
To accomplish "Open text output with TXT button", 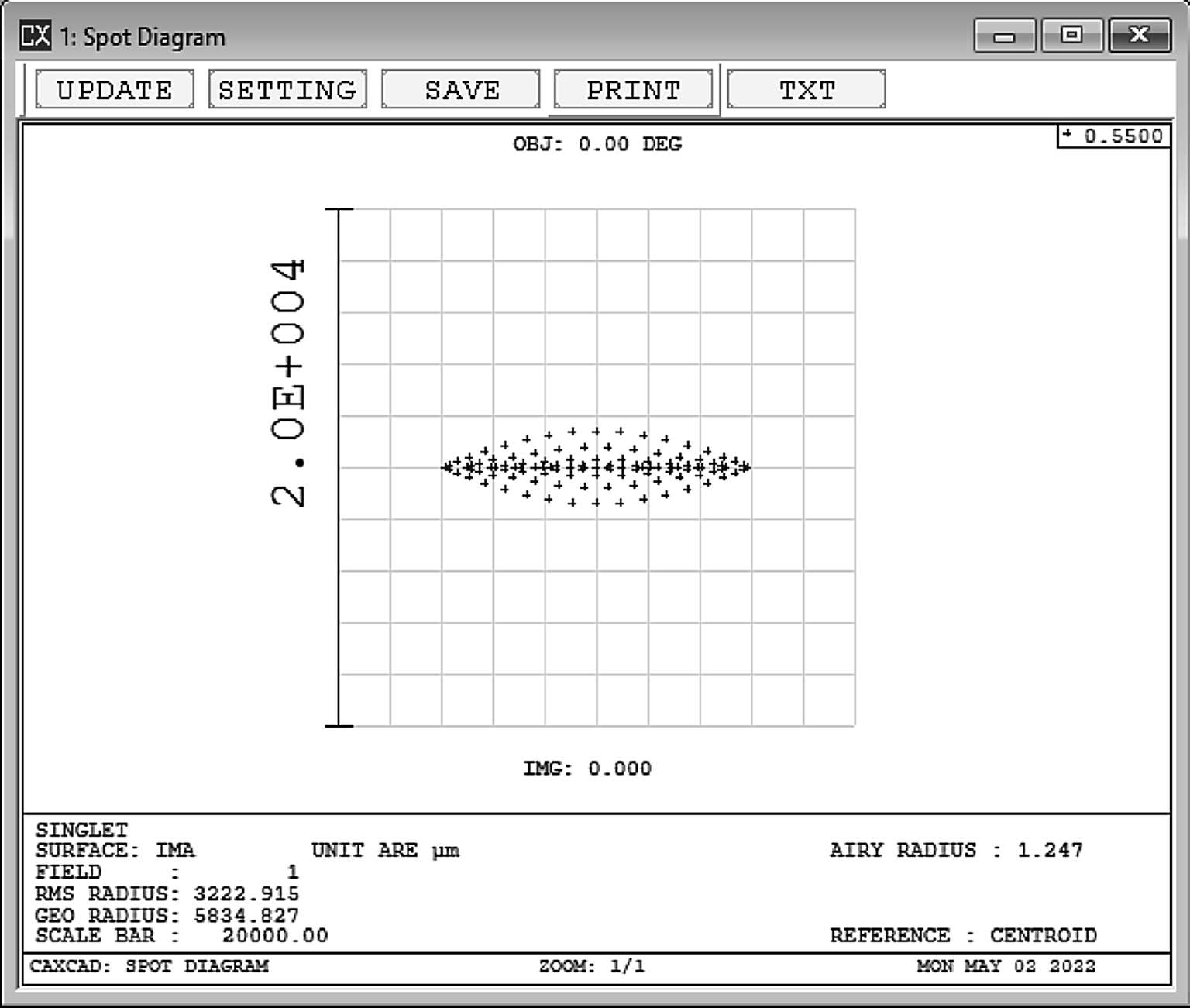I will tap(807, 90).
